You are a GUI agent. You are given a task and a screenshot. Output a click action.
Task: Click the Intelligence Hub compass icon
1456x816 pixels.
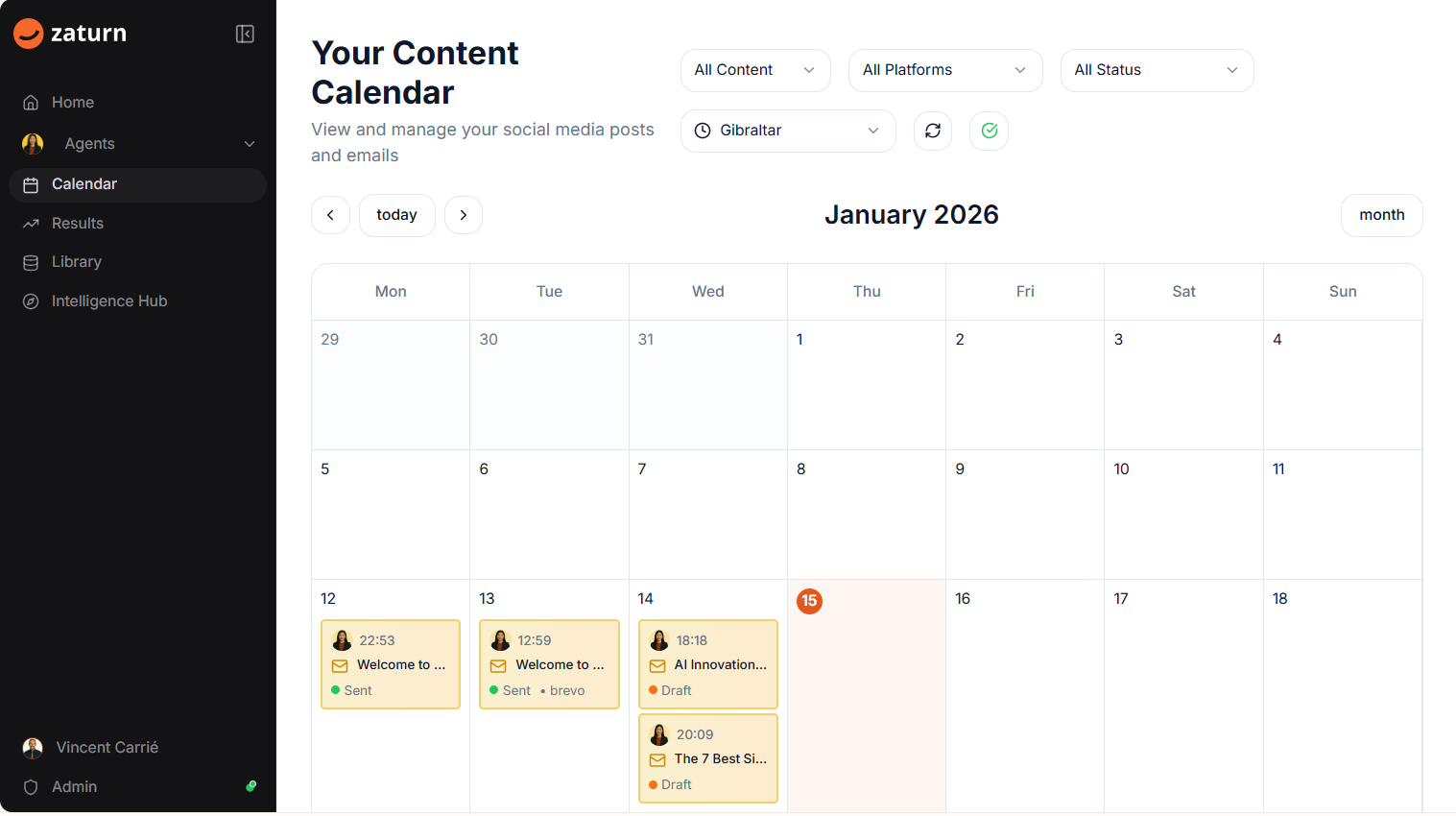coord(31,301)
